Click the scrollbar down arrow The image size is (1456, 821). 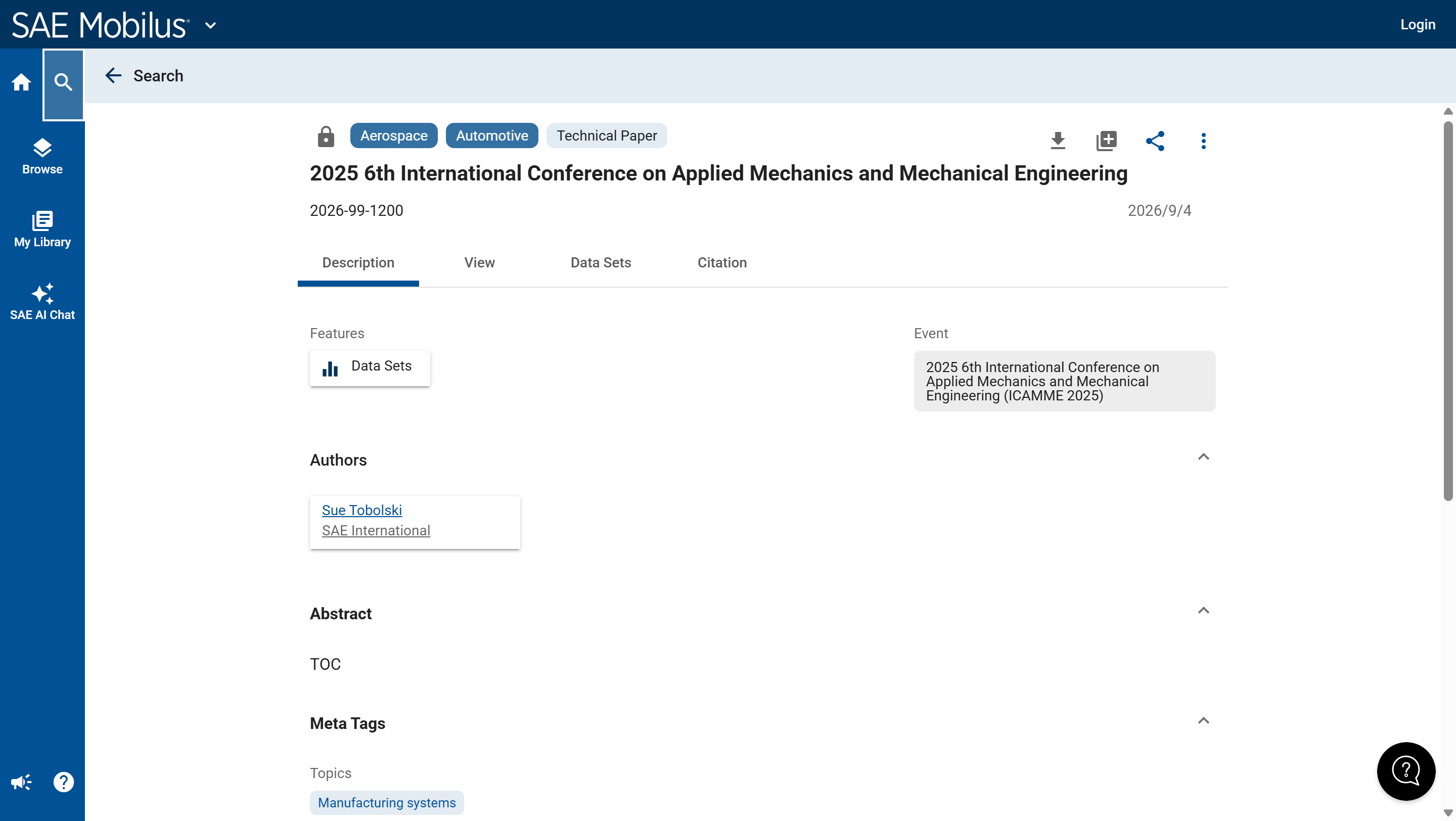pos(1447,813)
